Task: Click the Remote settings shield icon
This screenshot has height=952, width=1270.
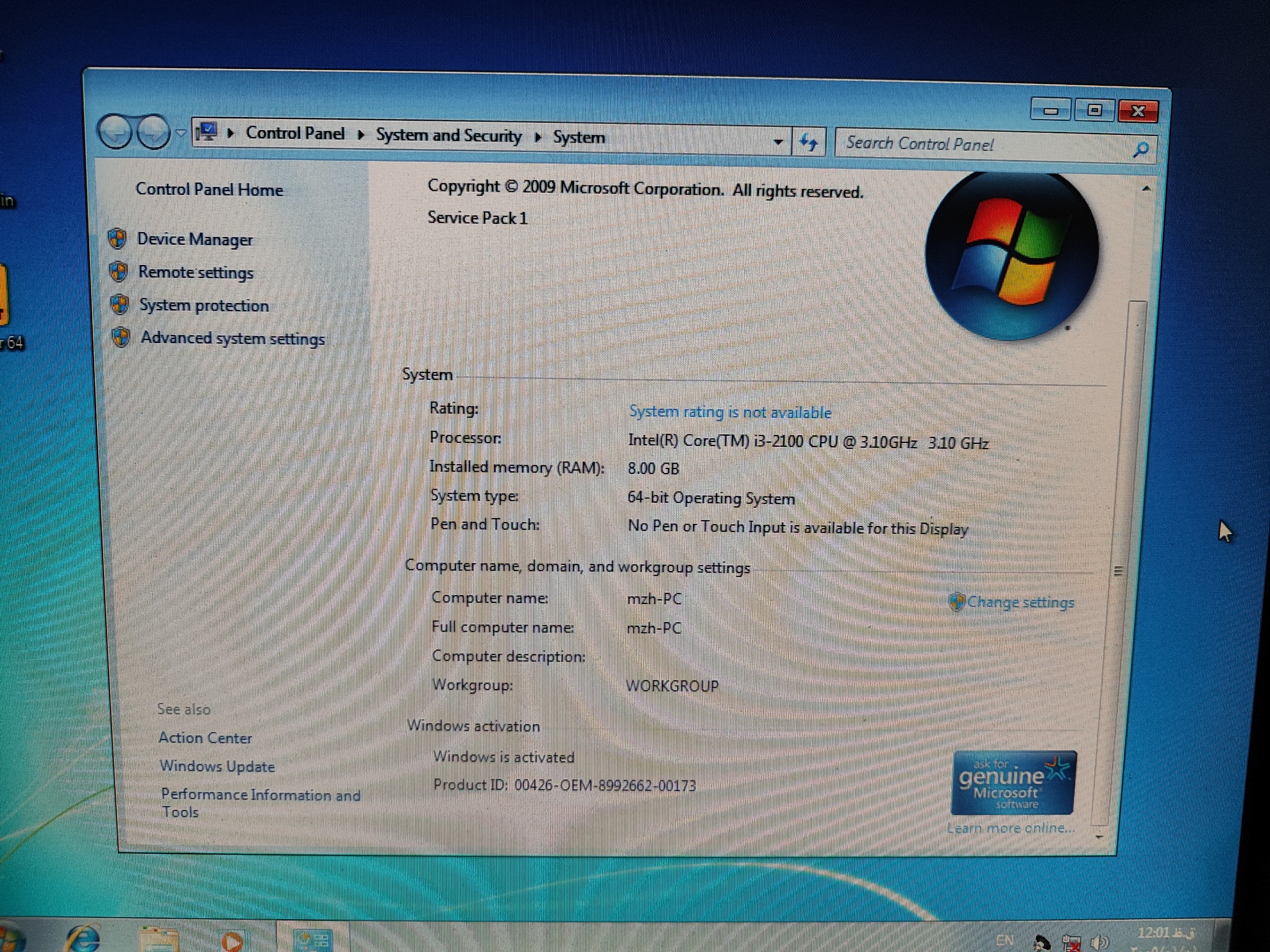Action: 118,271
